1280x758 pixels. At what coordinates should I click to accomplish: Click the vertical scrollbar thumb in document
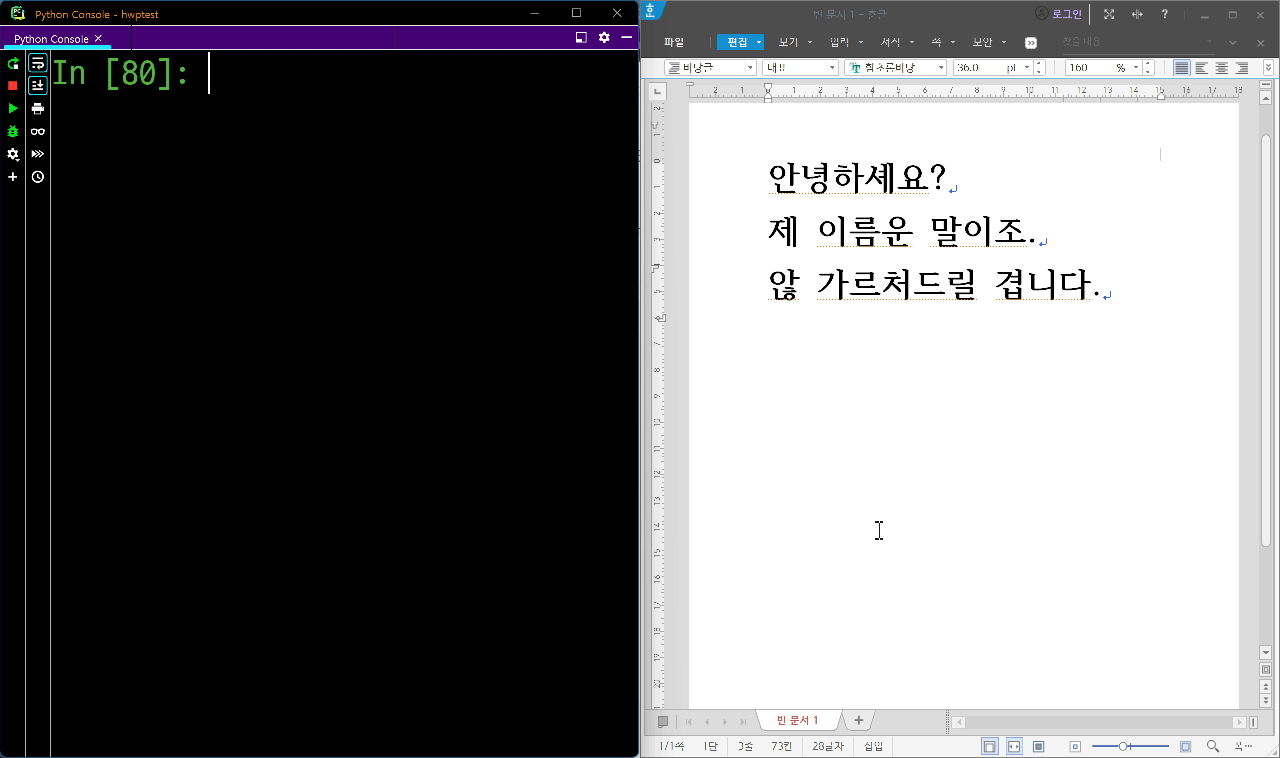[1266, 340]
